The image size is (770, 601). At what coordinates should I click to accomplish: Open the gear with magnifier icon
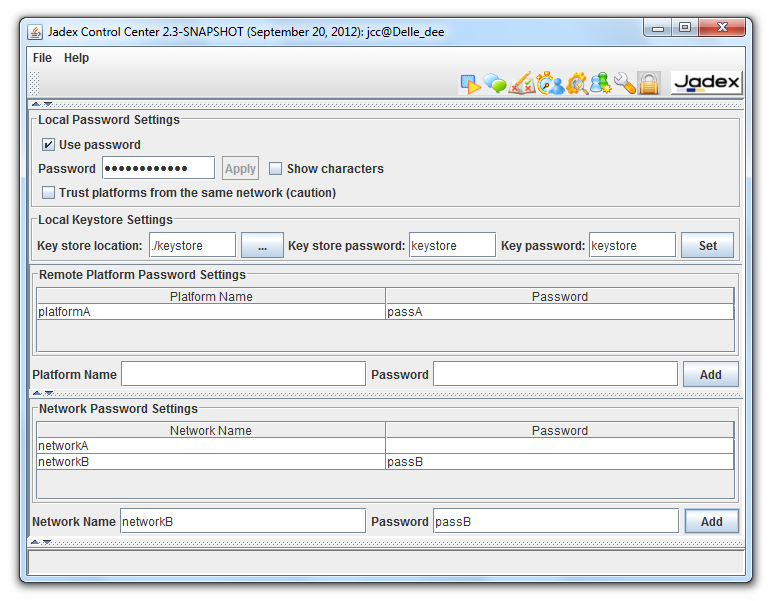coord(576,84)
